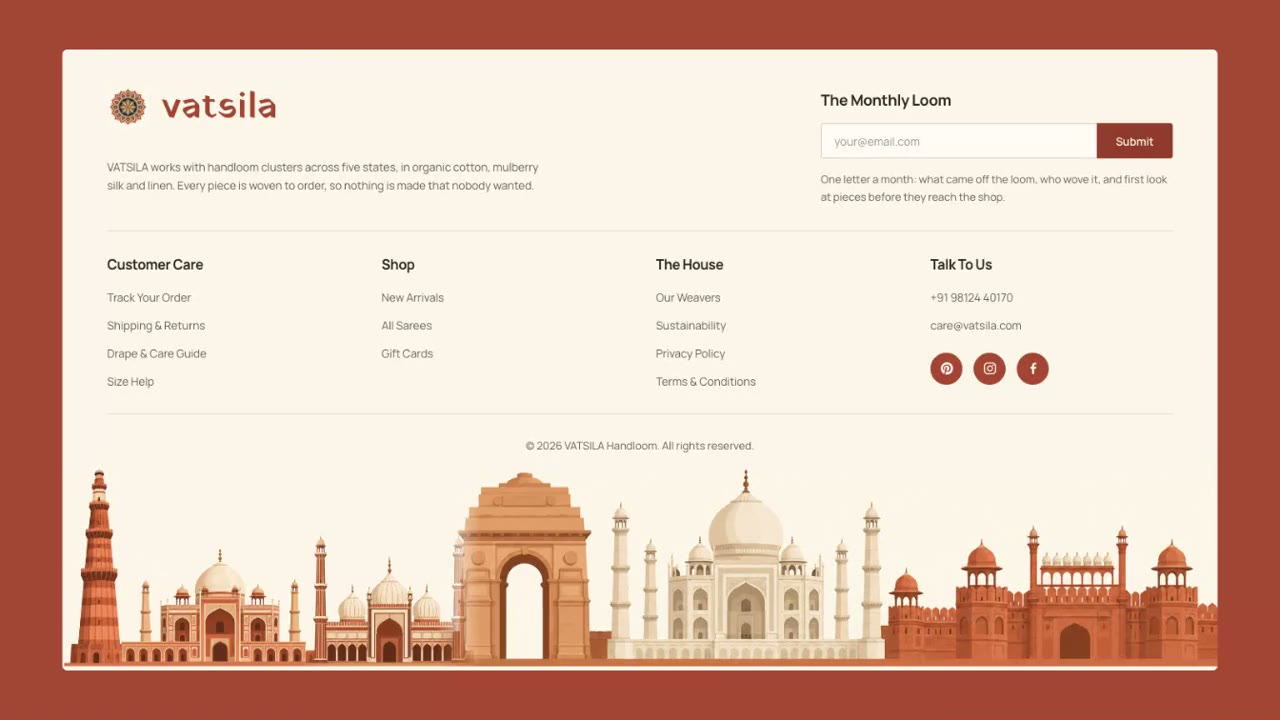Viewport: 1280px width, 720px height.
Task: Open Terms & Conditions
Action: coord(706,382)
